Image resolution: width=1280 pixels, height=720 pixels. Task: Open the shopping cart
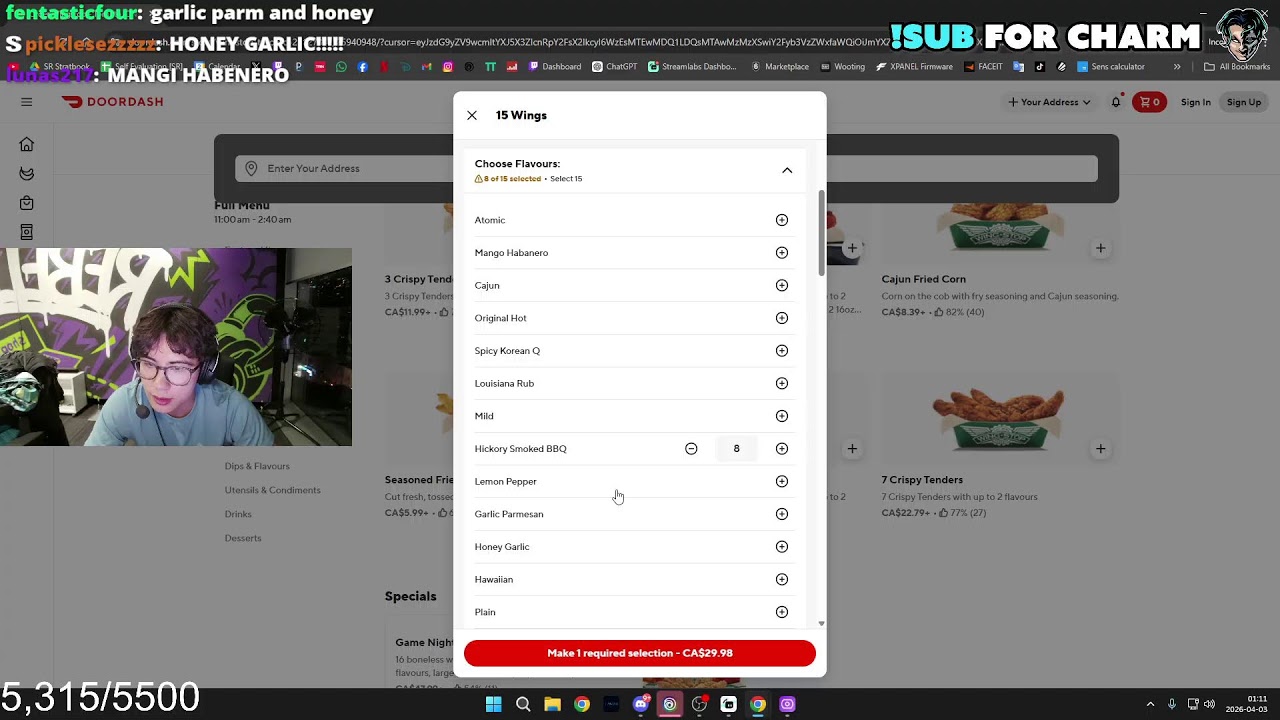[x=1149, y=102]
